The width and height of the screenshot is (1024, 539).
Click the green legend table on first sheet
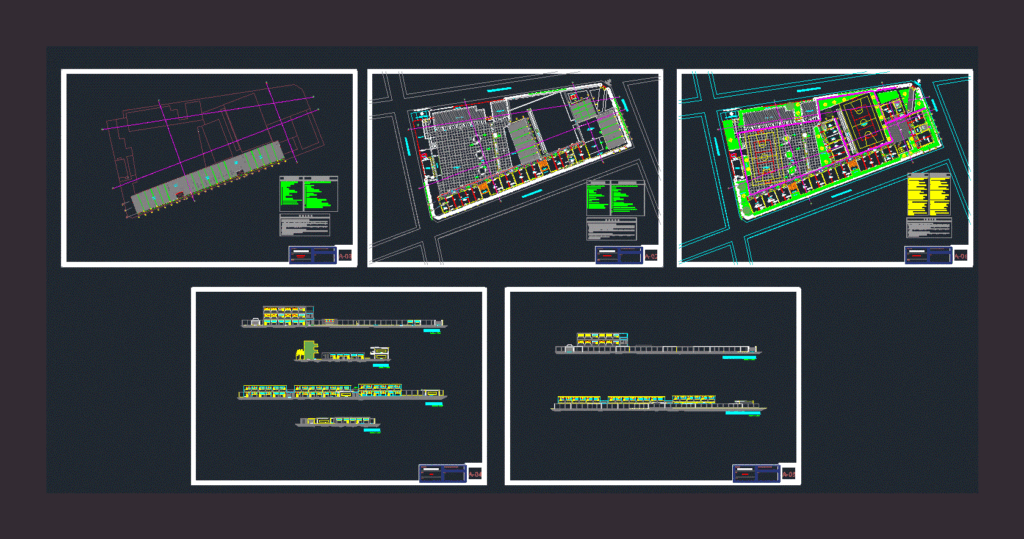coord(309,193)
